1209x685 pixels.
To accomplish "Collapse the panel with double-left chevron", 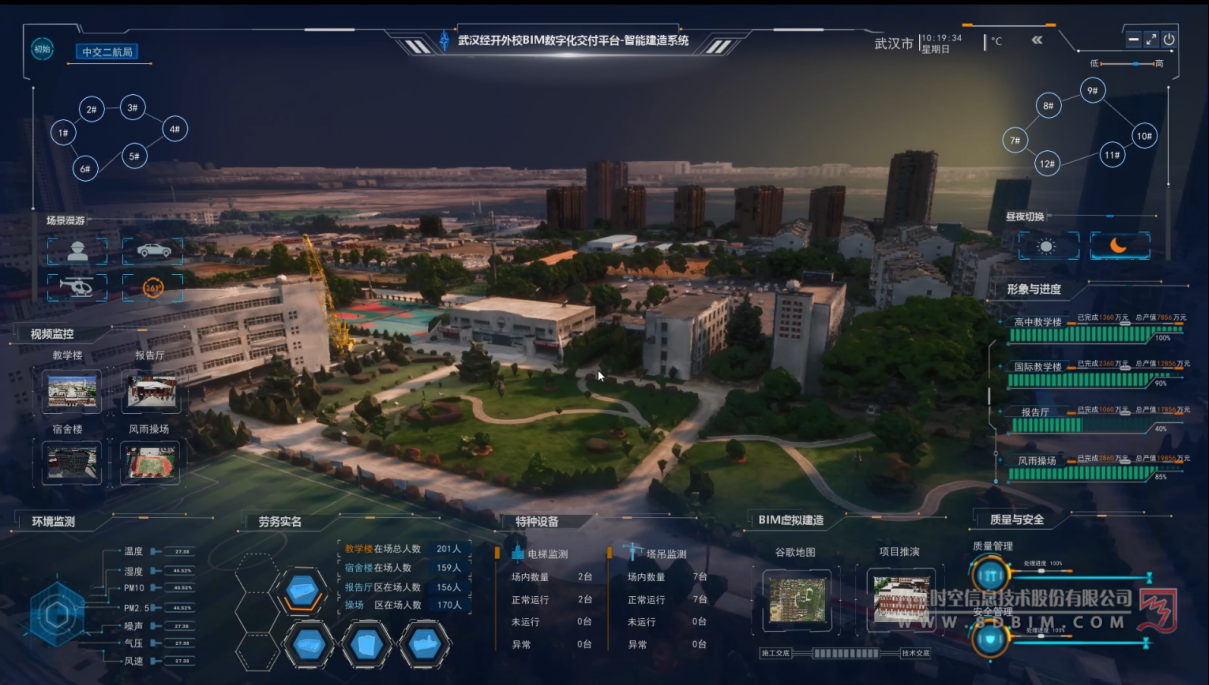I will click(1037, 40).
